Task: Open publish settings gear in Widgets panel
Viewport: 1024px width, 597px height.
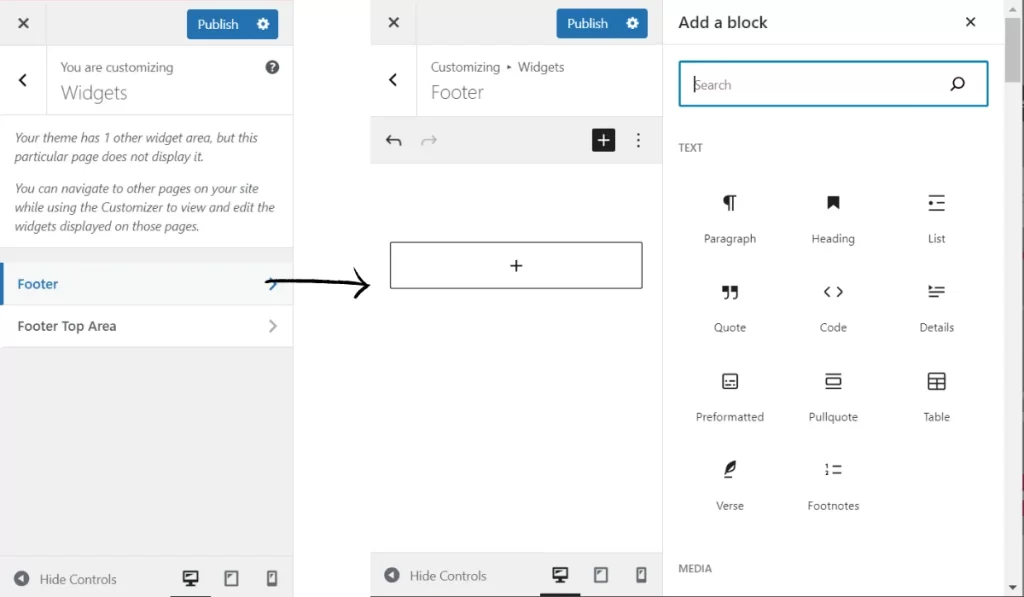Action: 263,24
